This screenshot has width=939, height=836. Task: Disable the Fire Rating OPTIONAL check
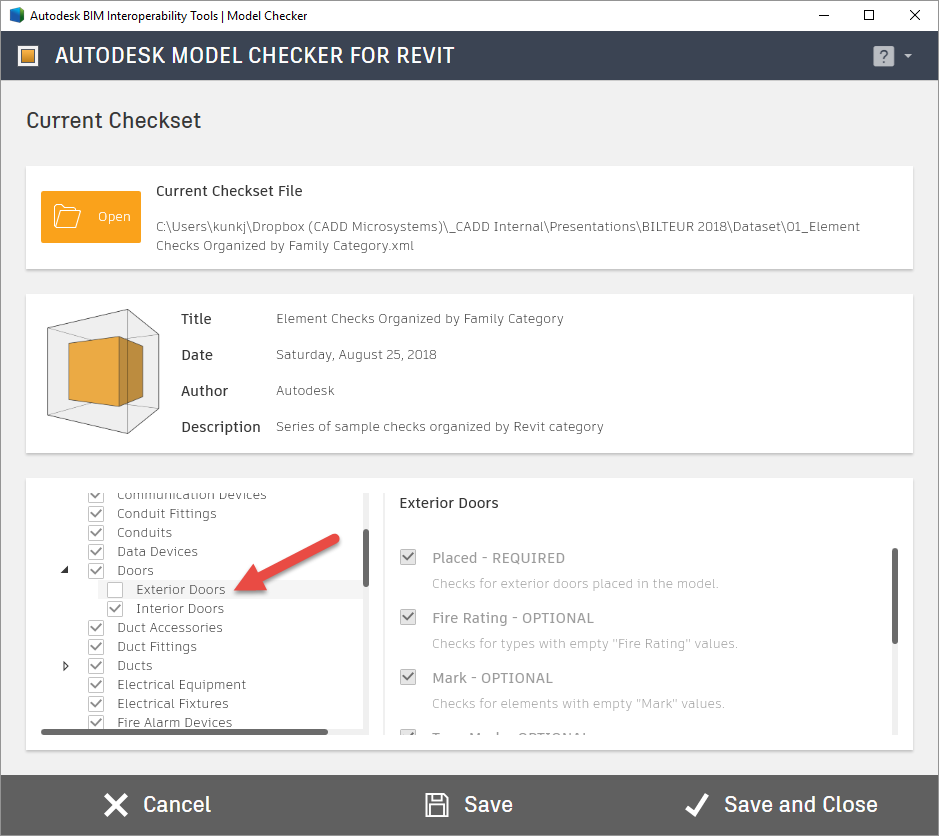[407, 617]
